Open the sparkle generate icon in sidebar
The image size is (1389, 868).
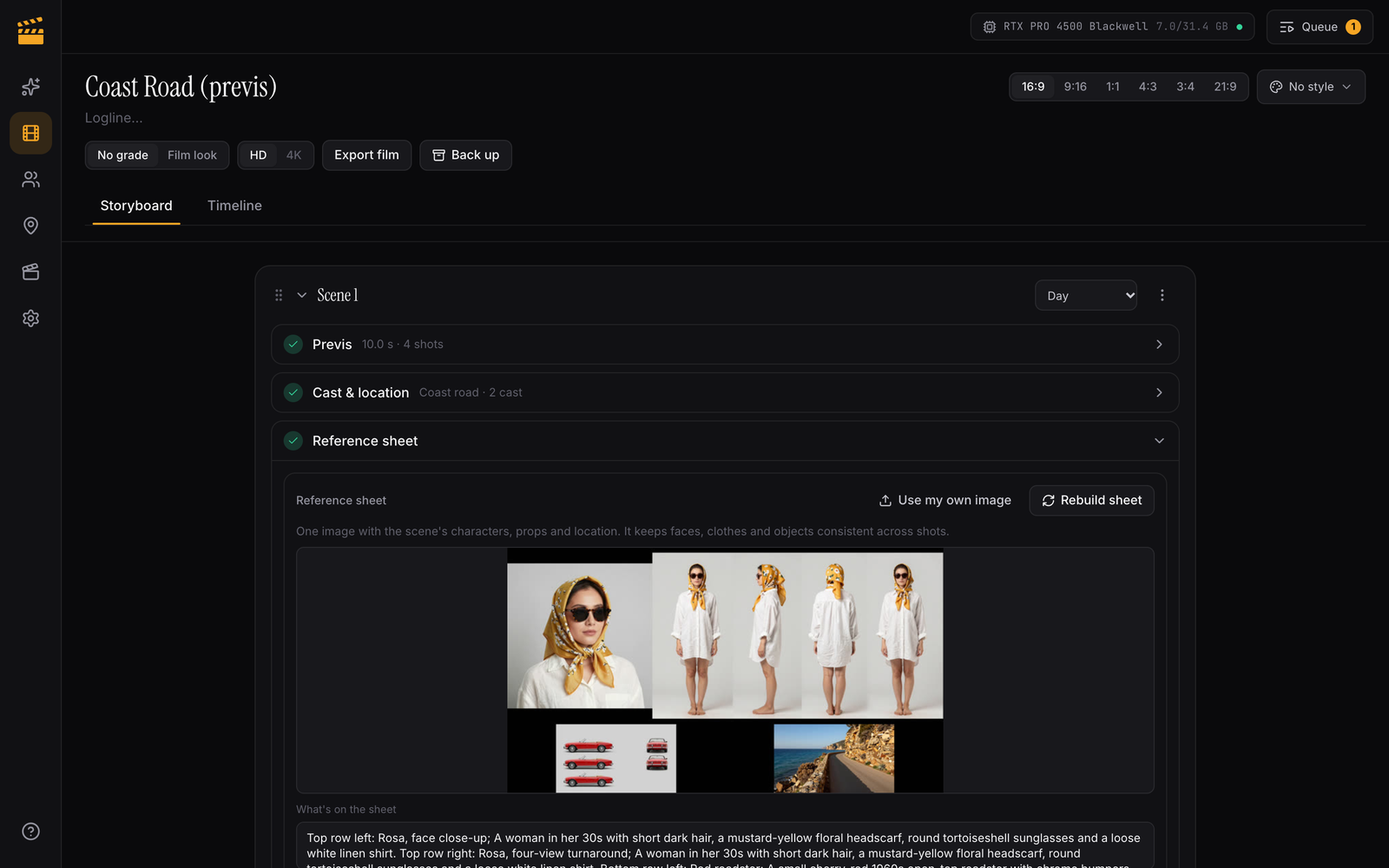tap(30, 87)
